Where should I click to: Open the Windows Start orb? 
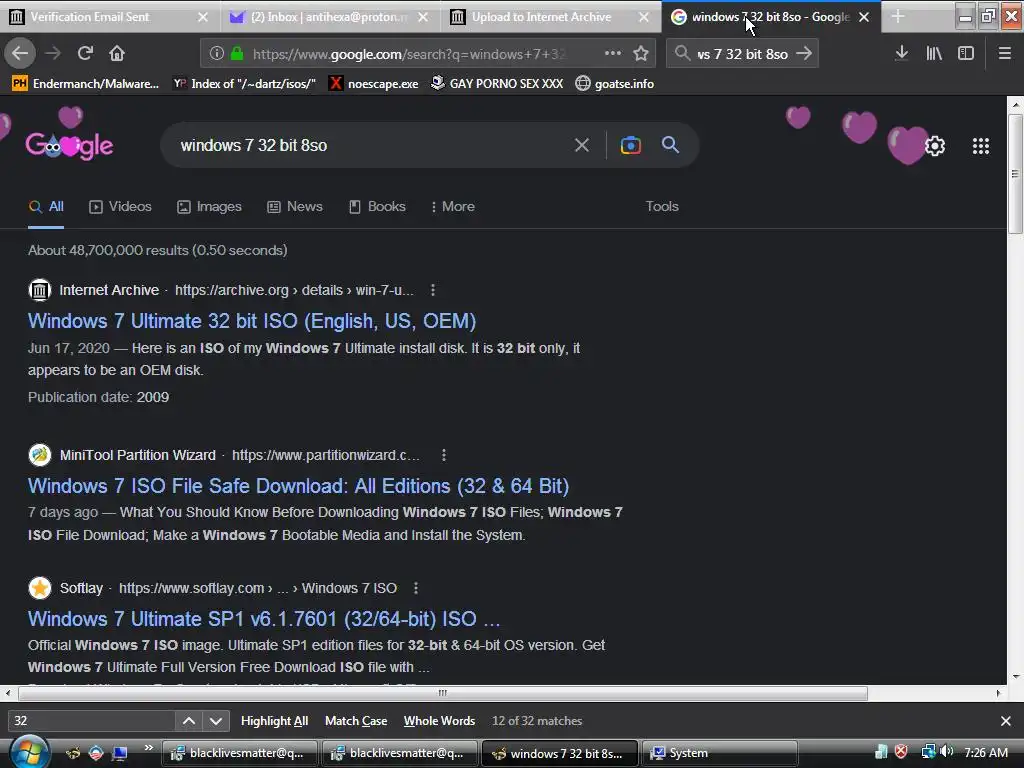[x=28, y=752]
